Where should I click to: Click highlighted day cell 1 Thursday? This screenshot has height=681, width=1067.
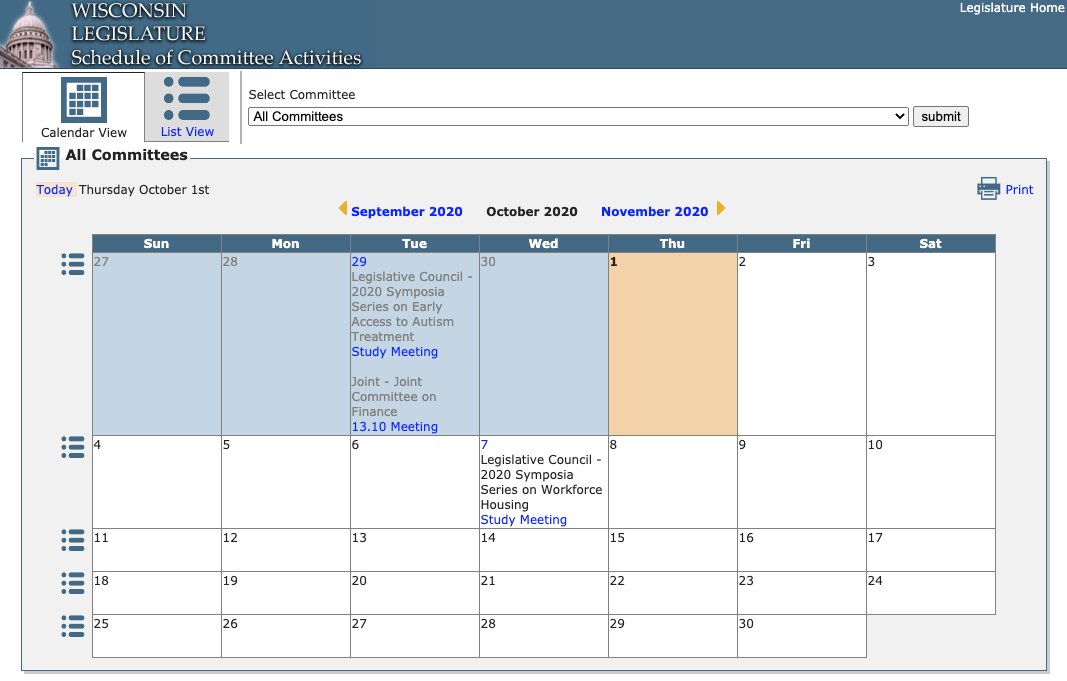[672, 344]
